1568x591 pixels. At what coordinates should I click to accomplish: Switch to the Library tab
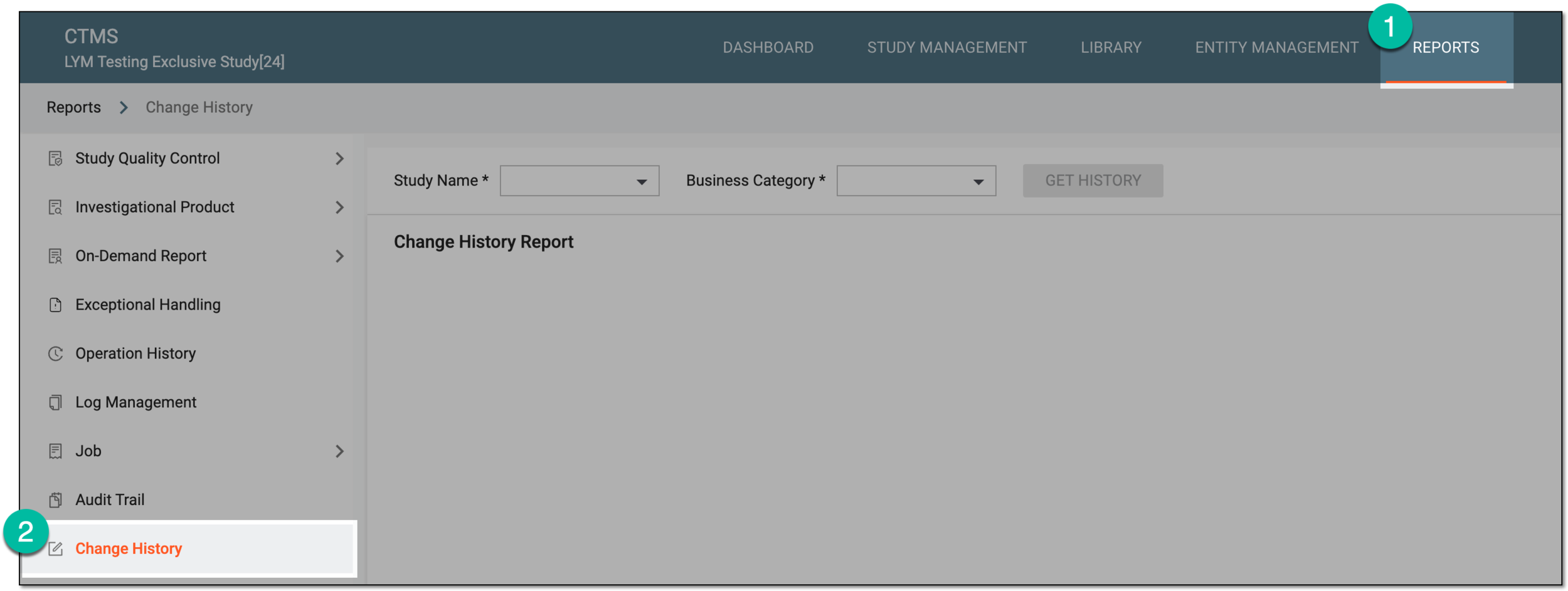coord(1111,48)
